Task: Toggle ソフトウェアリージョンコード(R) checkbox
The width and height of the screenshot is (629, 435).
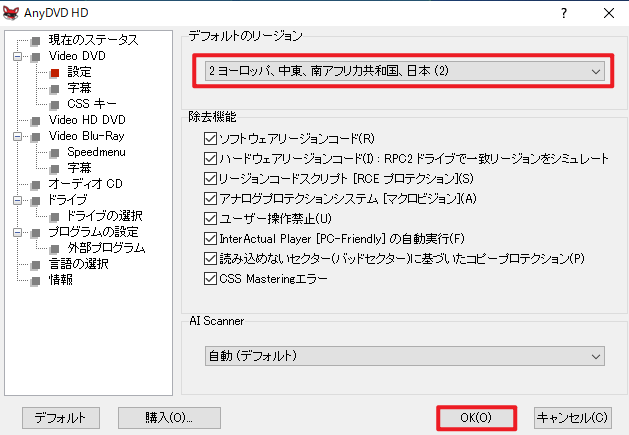Action: coord(210,138)
